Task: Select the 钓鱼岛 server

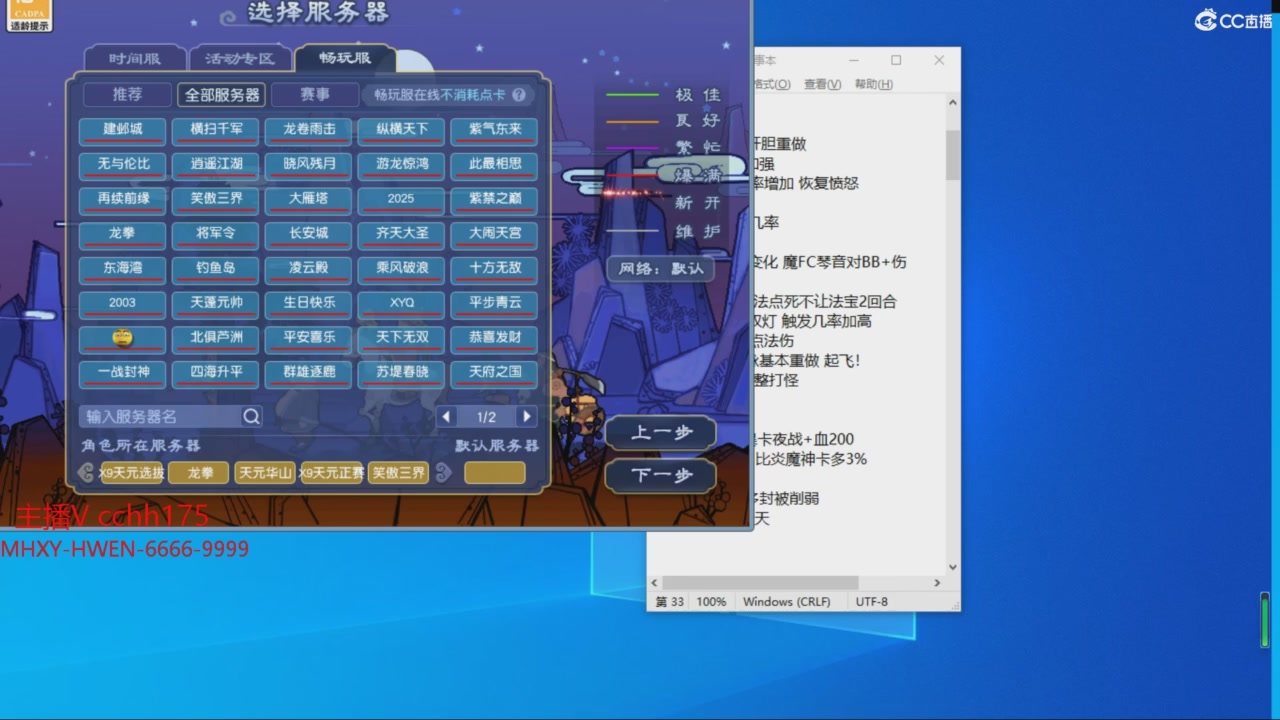Action: (x=216, y=269)
